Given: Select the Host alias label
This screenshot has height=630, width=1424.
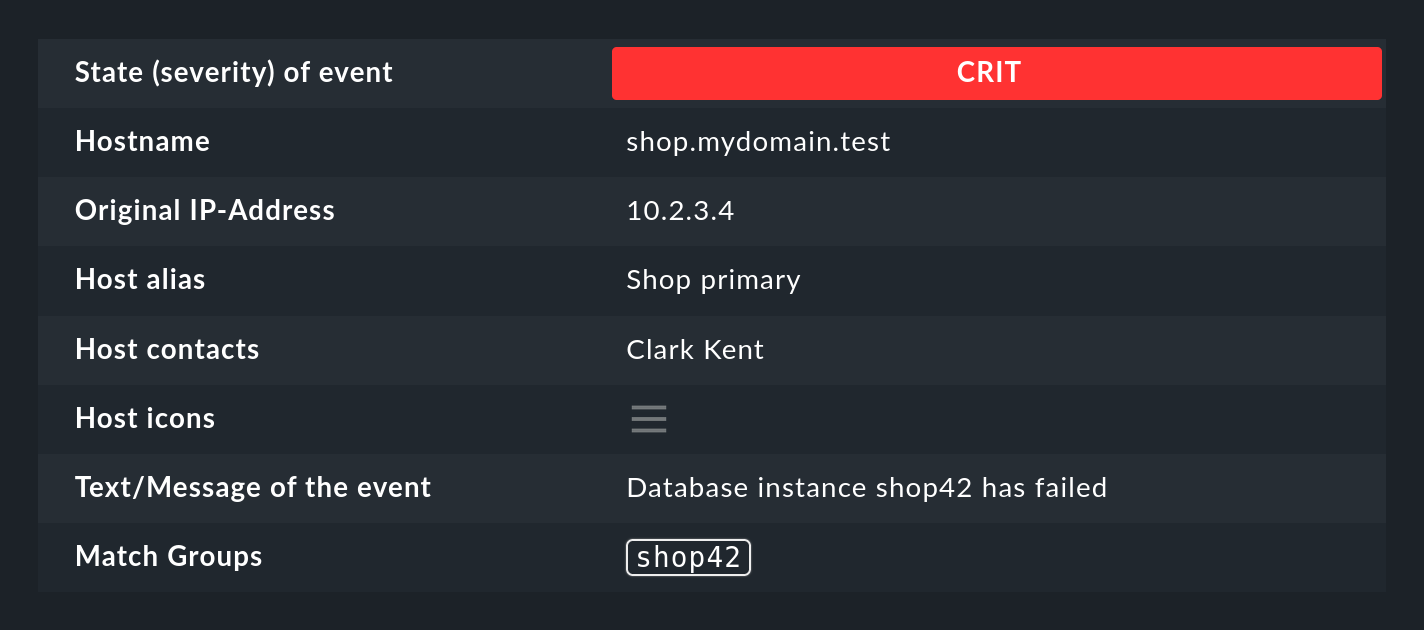Looking at the screenshot, I should coord(140,280).
